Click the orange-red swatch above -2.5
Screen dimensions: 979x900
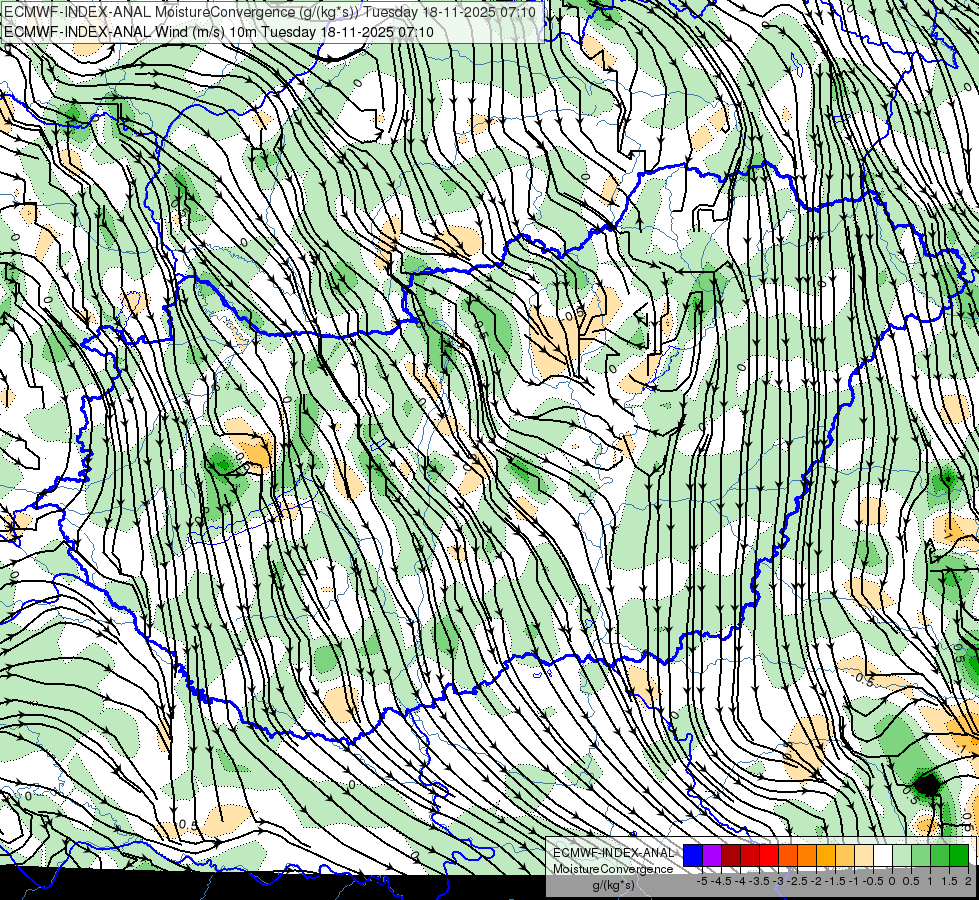click(x=788, y=855)
